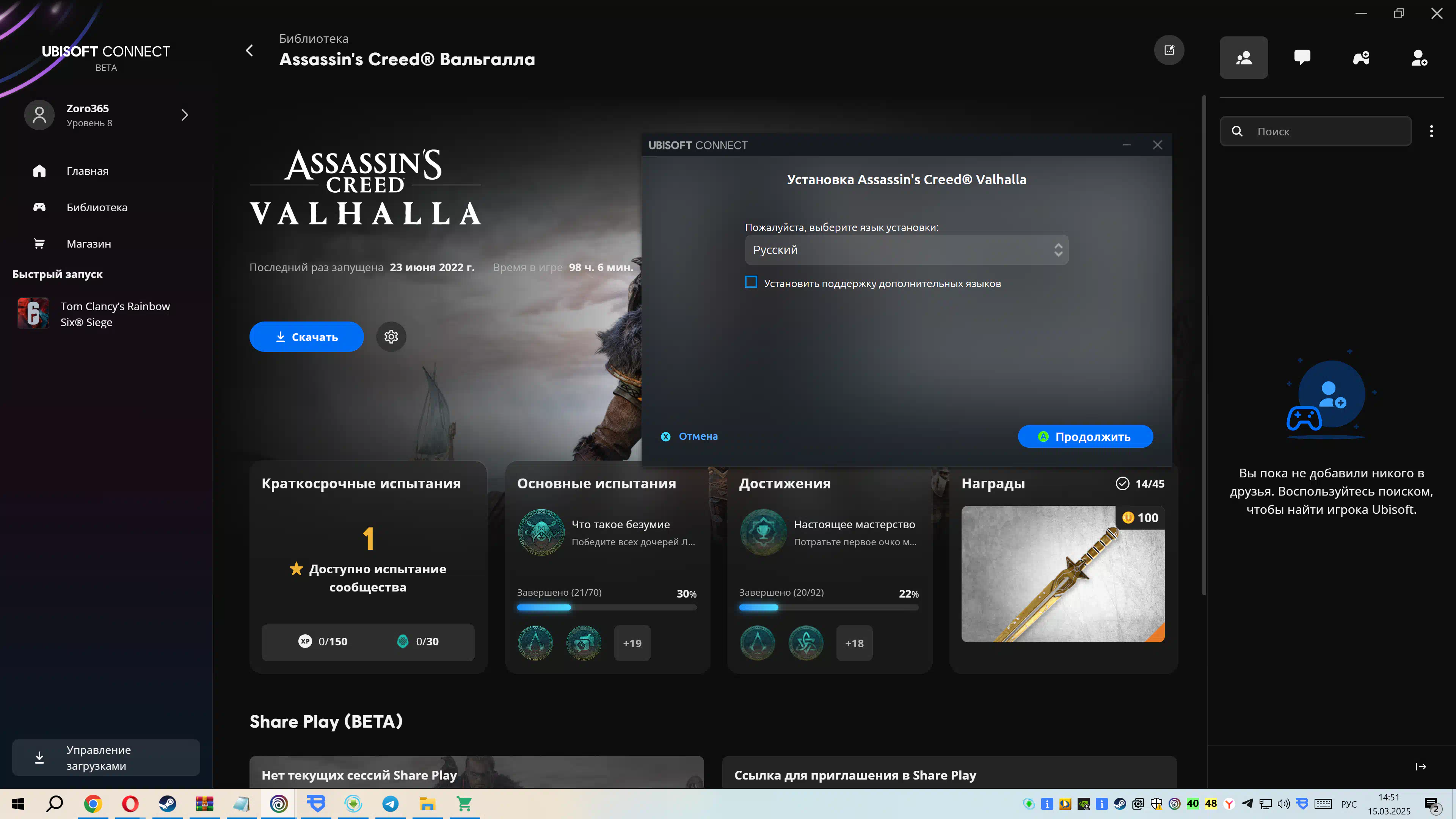
Task: Open game settings gear next to Скачать
Action: [x=391, y=337]
